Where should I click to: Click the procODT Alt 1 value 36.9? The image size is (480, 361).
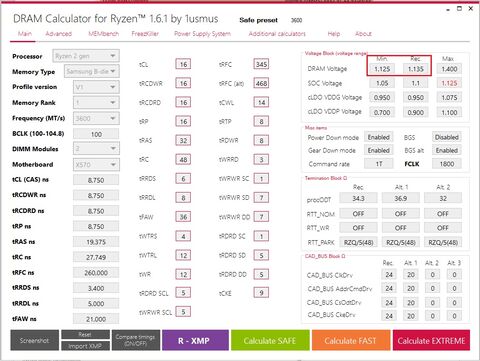click(x=401, y=198)
